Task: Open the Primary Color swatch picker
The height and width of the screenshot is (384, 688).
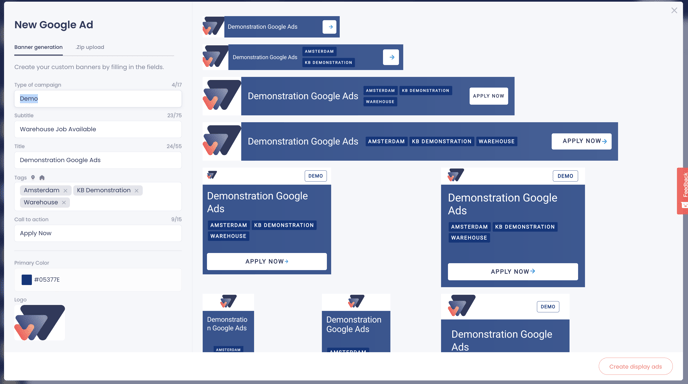Action: pyautogui.click(x=27, y=280)
